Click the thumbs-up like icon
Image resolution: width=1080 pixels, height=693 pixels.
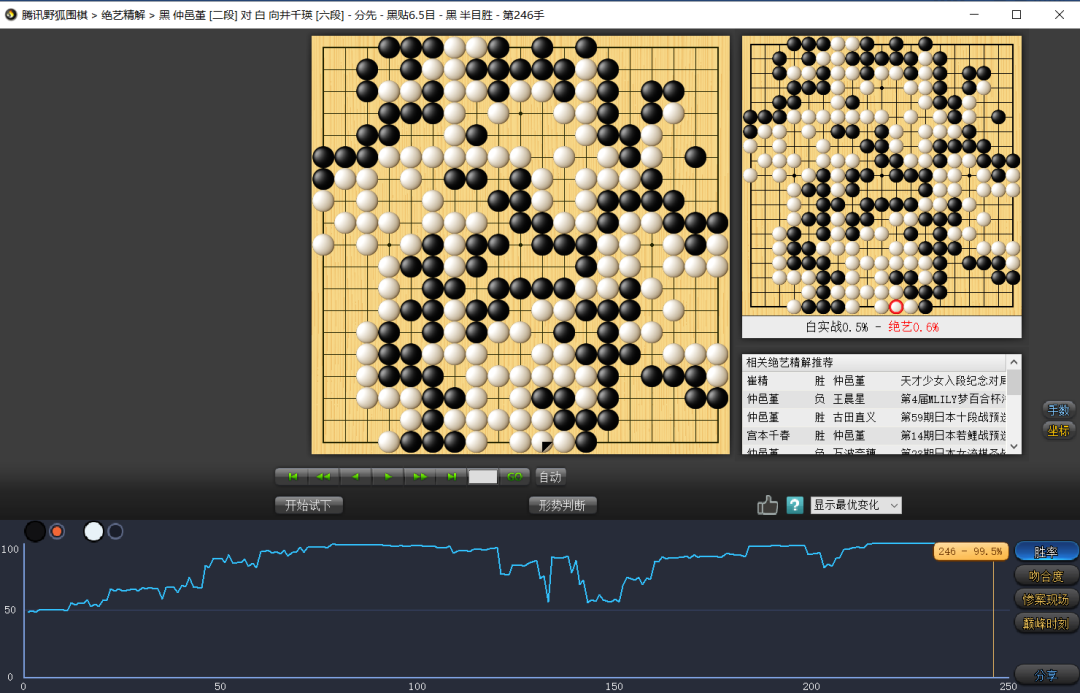pyautogui.click(x=767, y=505)
